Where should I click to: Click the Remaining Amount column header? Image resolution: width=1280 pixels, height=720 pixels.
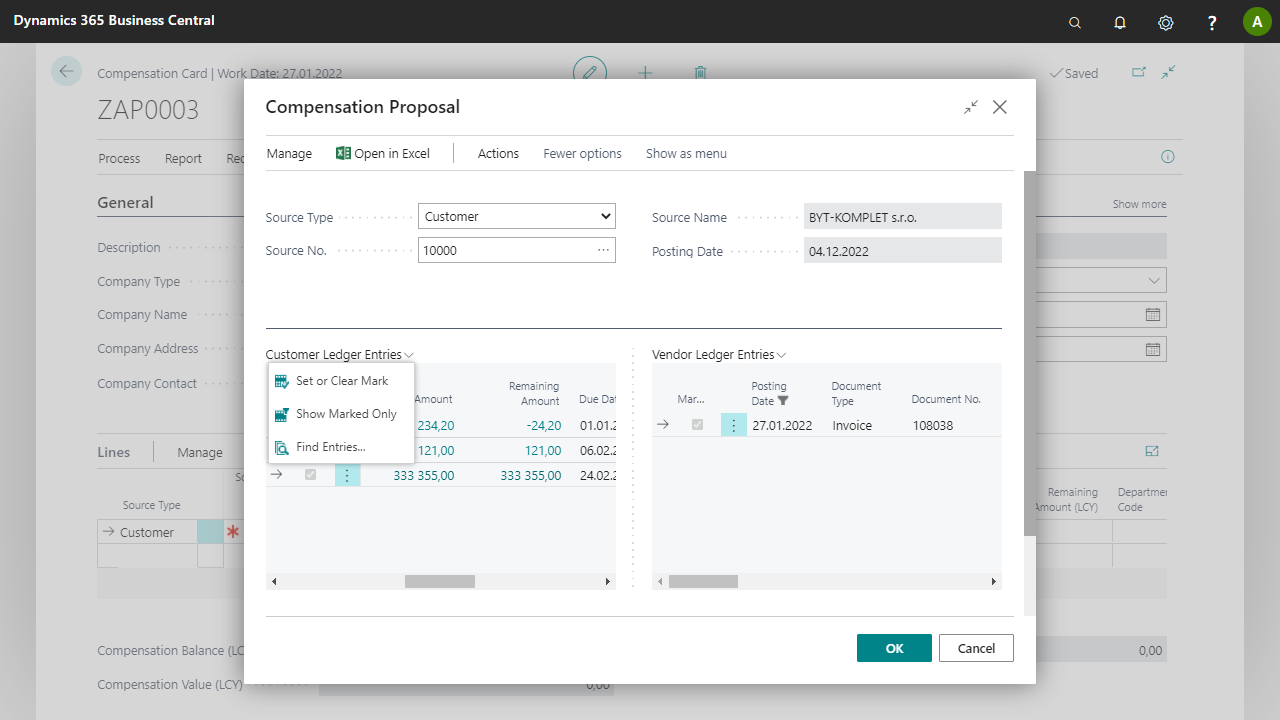point(534,393)
